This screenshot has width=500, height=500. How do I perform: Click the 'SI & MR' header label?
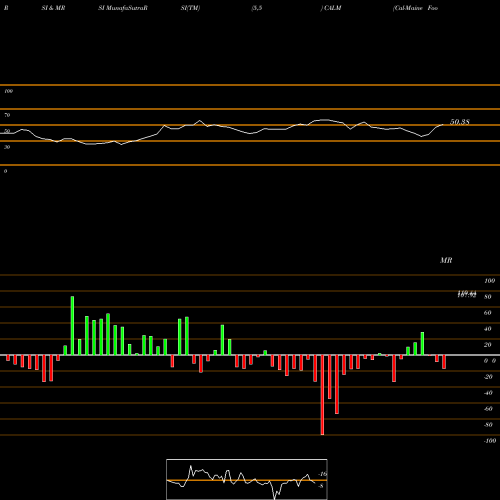click(x=53, y=8)
